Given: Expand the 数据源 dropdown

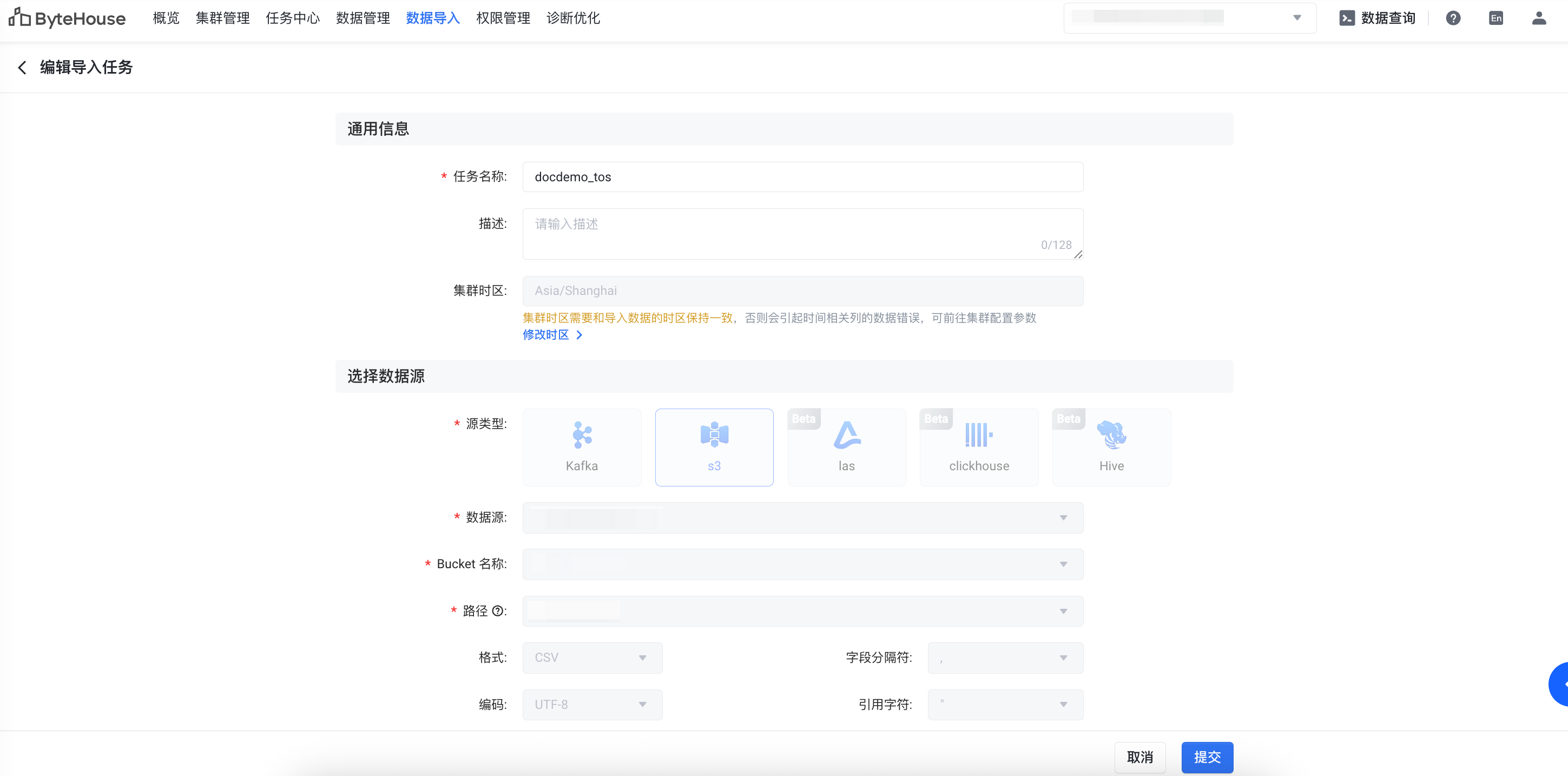Looking at the screenshot, I should tap(802, 517).
